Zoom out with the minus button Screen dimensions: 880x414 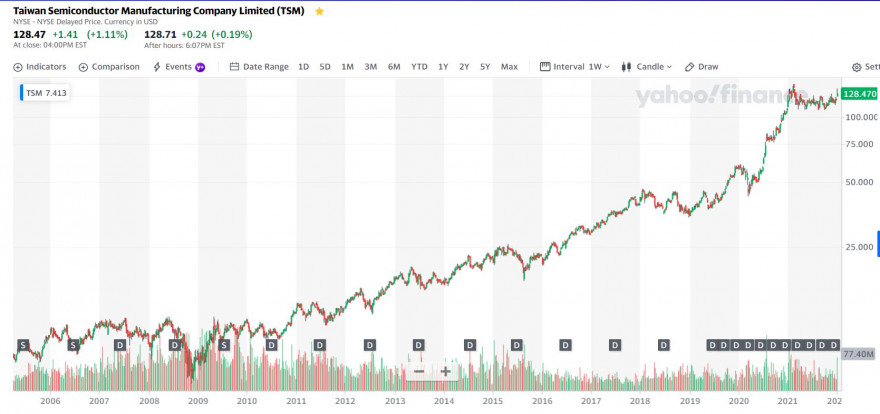tap(419, 371)
